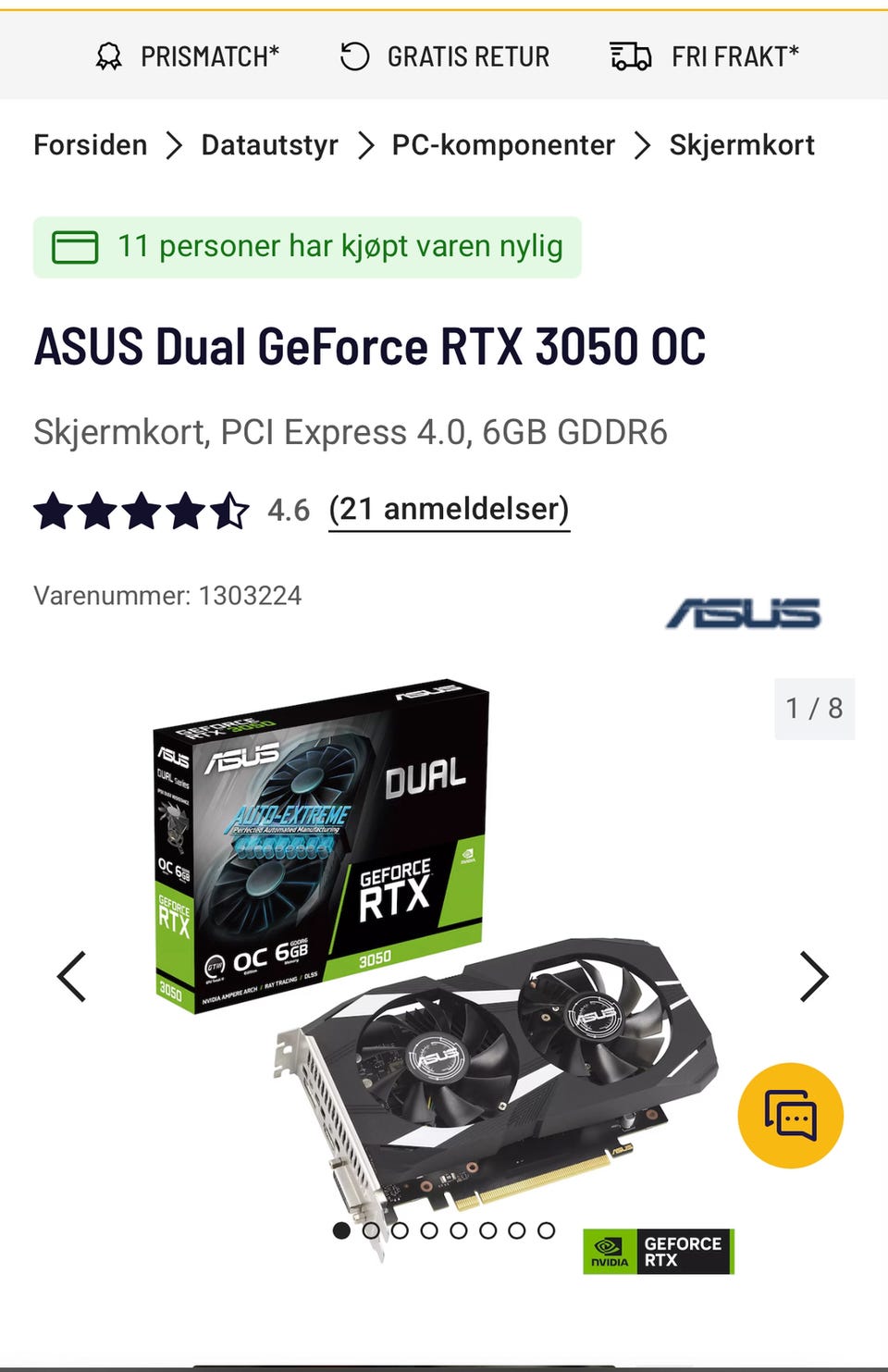888x1372 pixels.
Task: Click the Gratis retur return arrow icon
Action: tap(354, 56)
